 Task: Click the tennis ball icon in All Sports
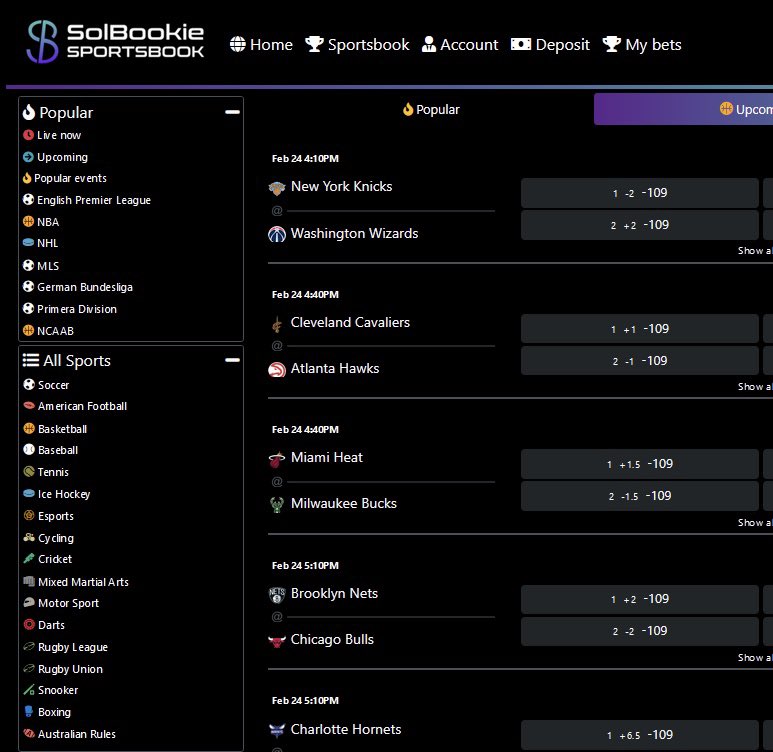[x=29, y=471]
